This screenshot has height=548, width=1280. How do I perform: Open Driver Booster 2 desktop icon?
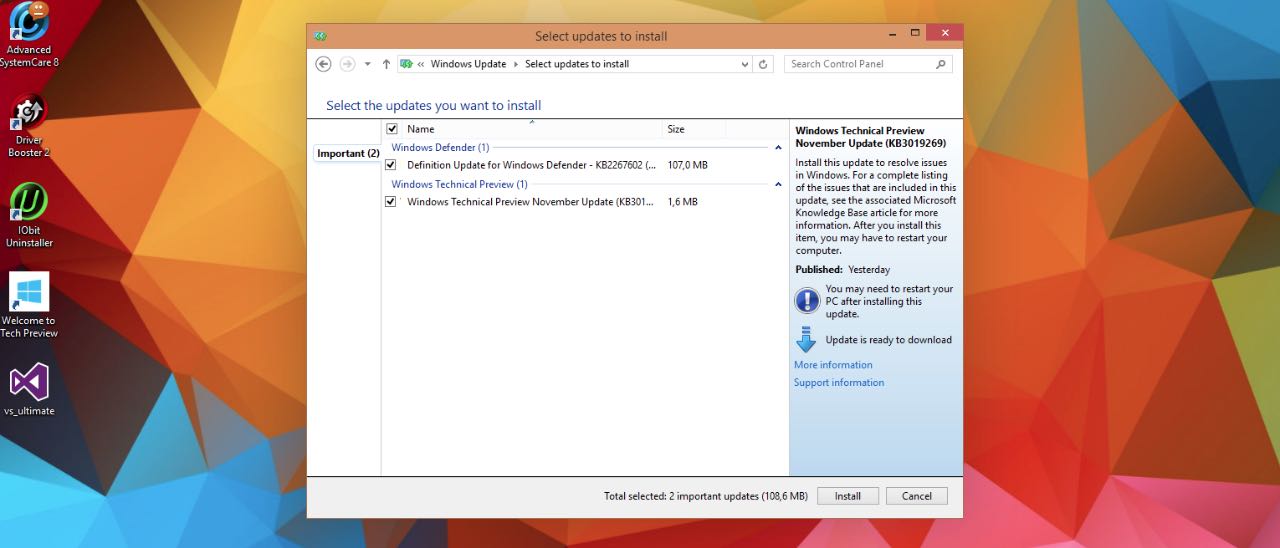[x=28, y=125]
